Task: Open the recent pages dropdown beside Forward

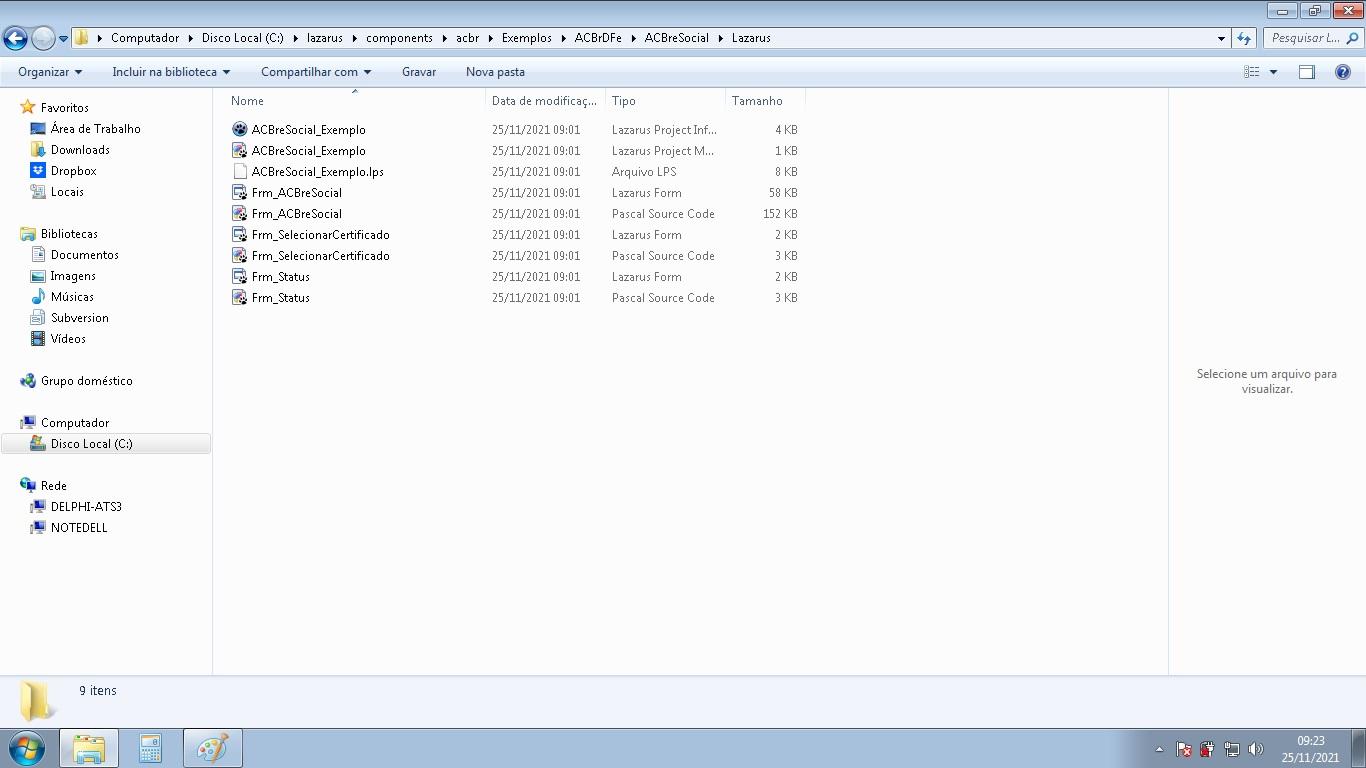Action: click(63, 39)
